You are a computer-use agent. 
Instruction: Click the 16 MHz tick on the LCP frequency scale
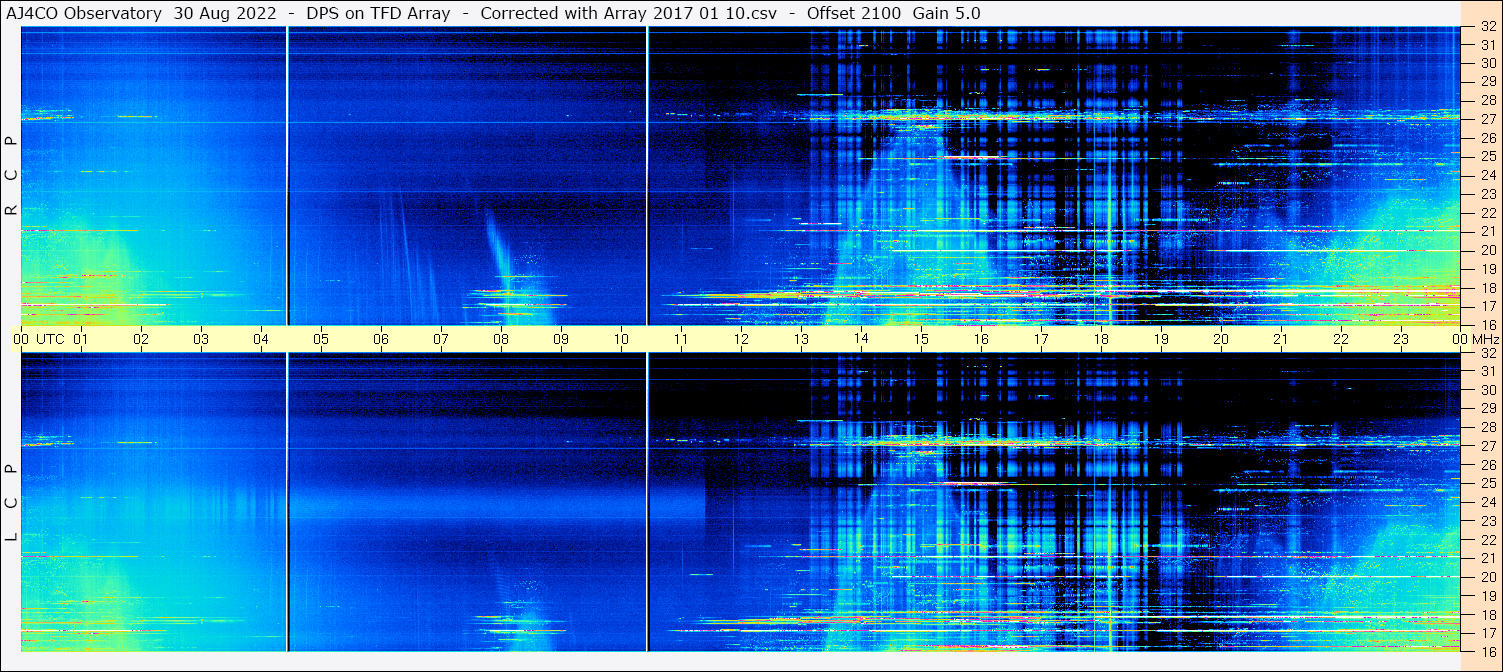tap(1488, 650)
